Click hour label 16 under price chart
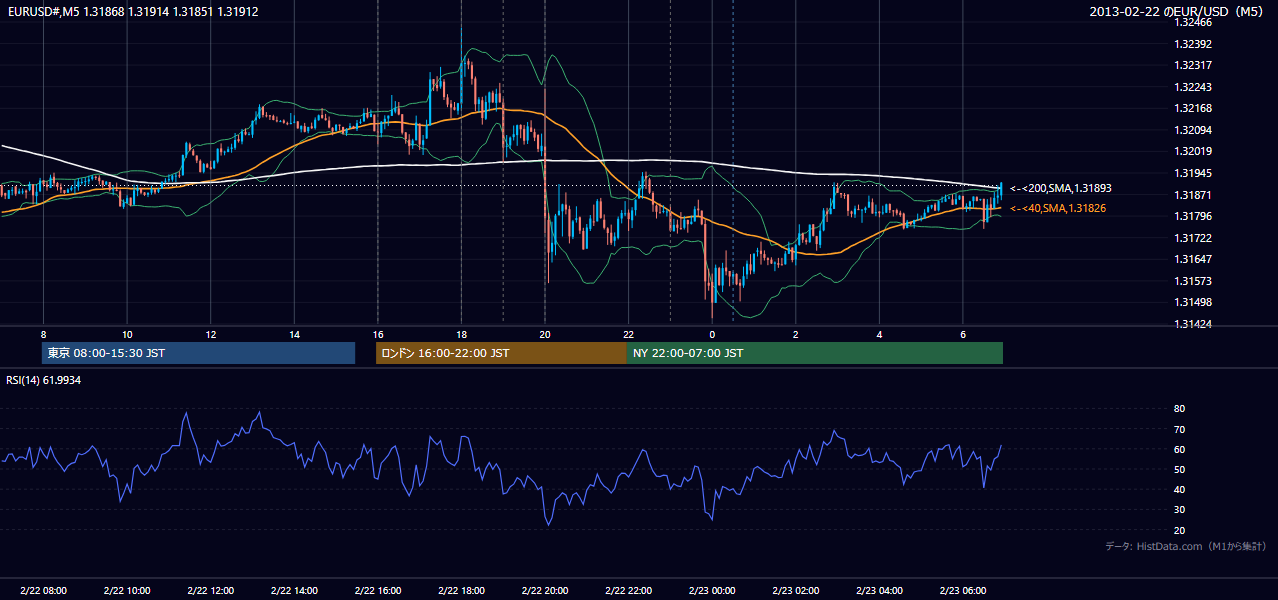Image resolution: width=1278 pixels, height=600 pixels. [377, 334]
